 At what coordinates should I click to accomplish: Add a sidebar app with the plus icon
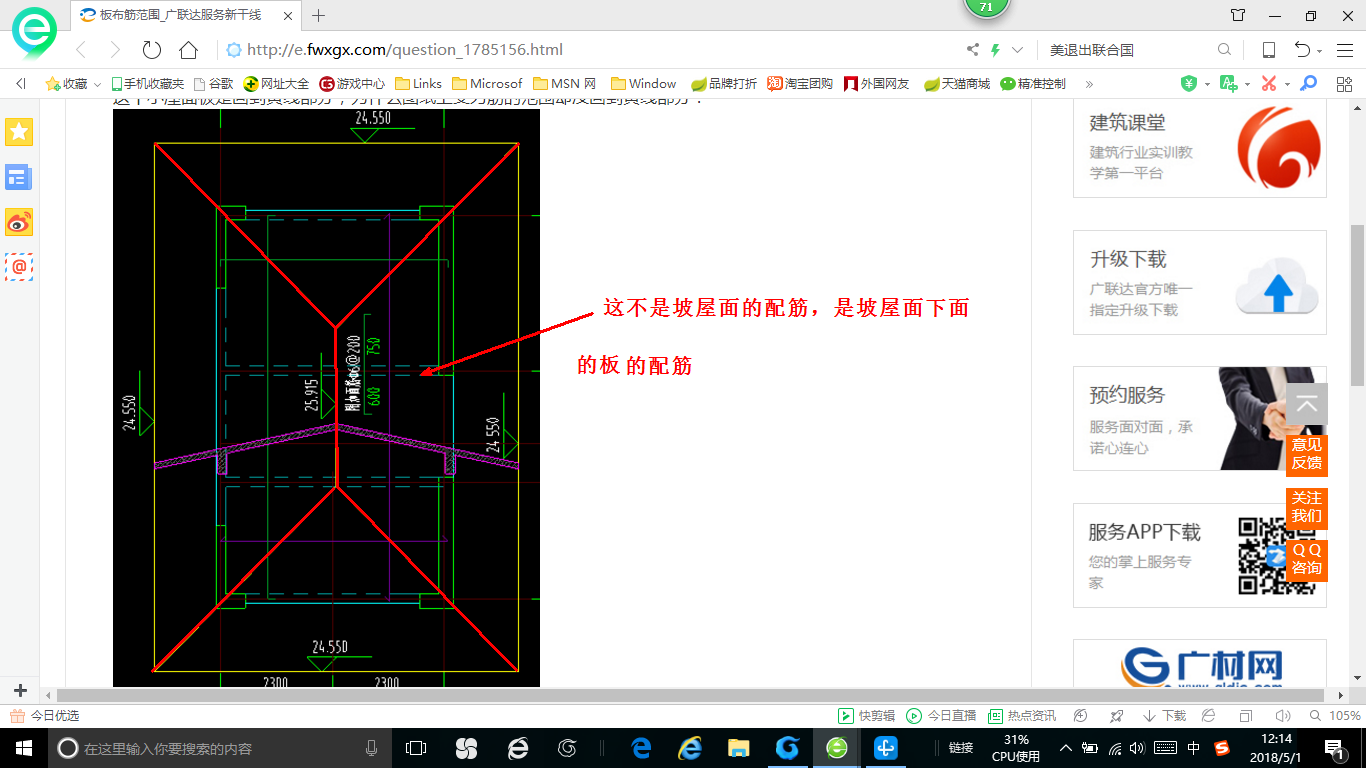click(20, 691)
